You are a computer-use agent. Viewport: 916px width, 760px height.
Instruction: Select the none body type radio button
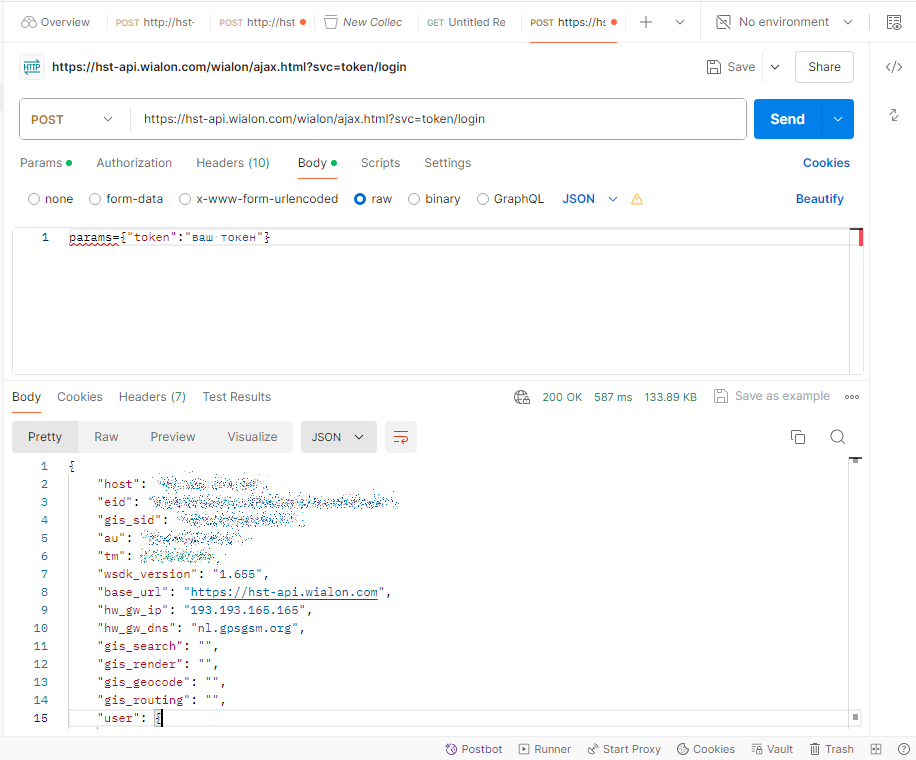point(34,199)
